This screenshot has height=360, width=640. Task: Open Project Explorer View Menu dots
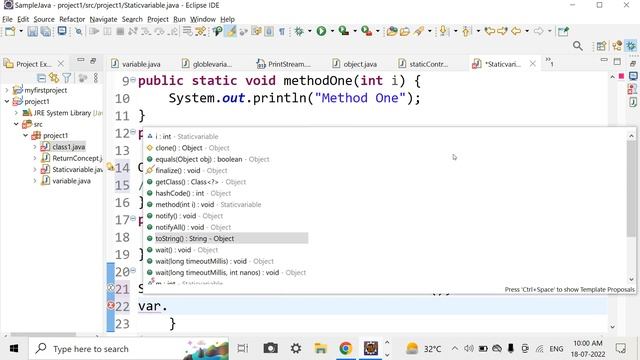[x=96, y=78]
